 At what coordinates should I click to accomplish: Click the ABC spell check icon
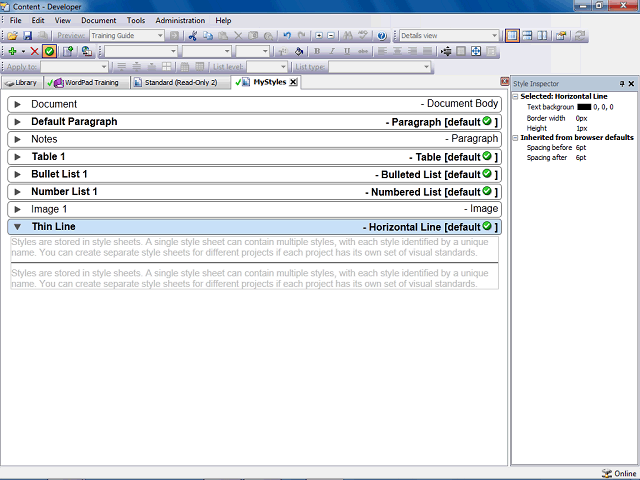(363, 36)
